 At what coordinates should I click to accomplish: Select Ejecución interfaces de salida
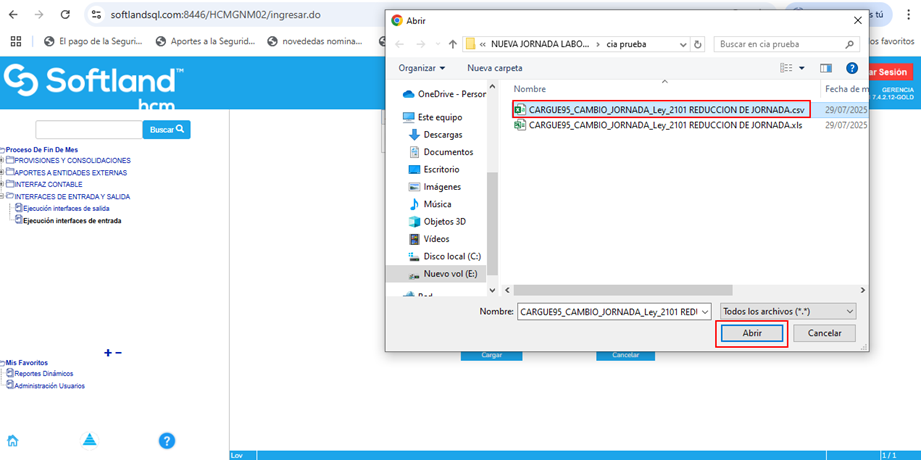[x=66, y=208]
